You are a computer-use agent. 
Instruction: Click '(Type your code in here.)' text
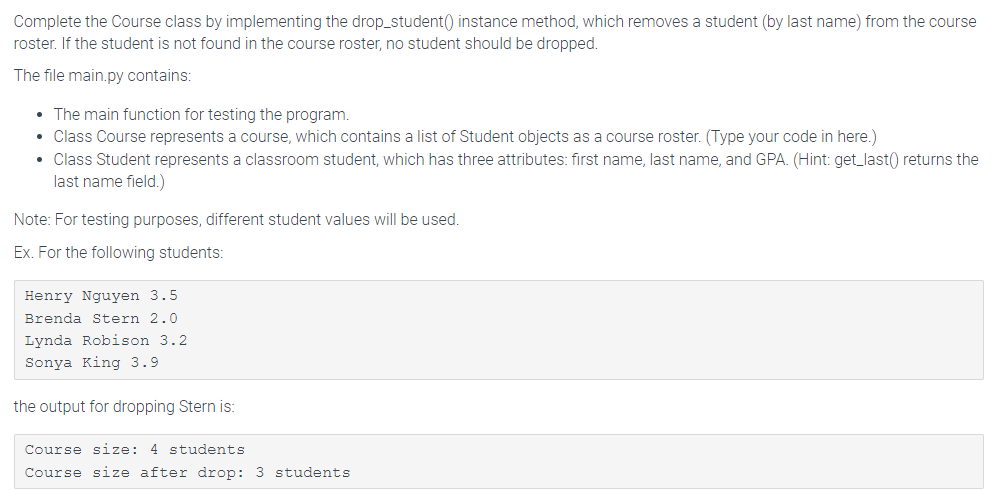791,137
